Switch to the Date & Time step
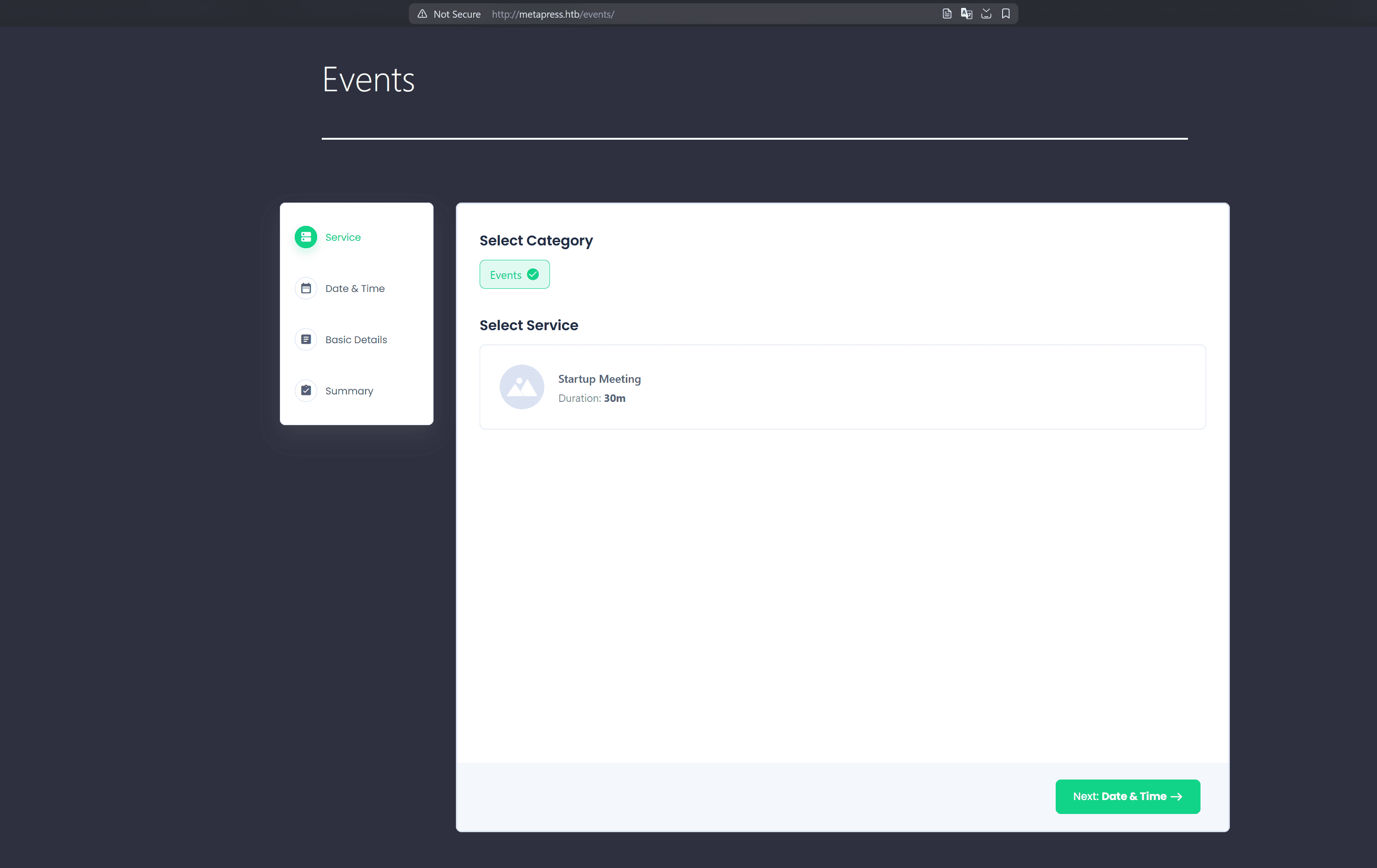Screen dimensions: 1377x868 click(x=355, y=288)
